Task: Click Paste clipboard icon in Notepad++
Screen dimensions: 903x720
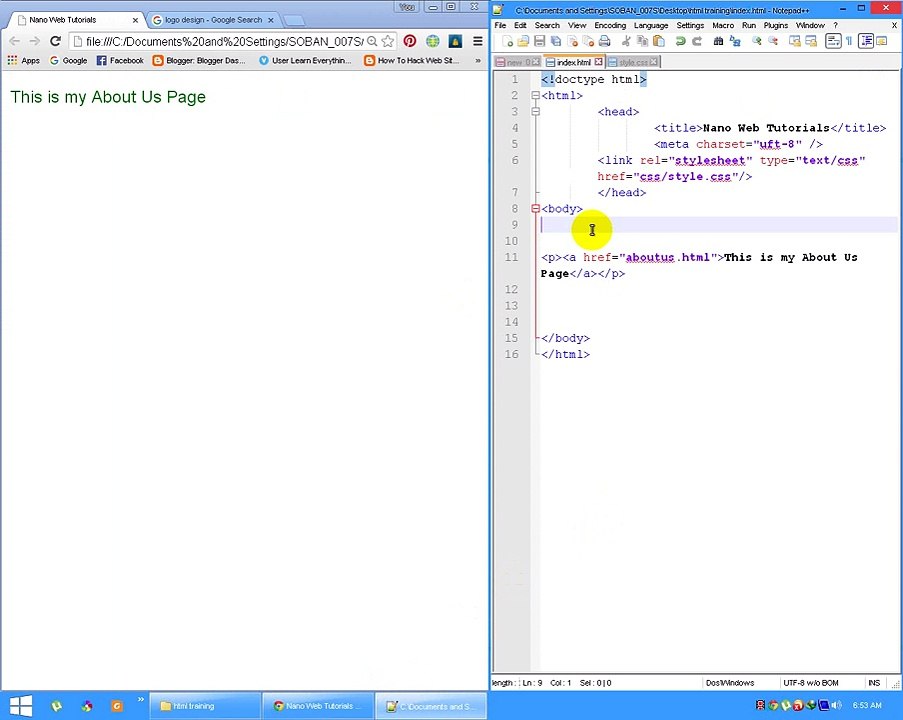Action: click(x=659, y=41)
